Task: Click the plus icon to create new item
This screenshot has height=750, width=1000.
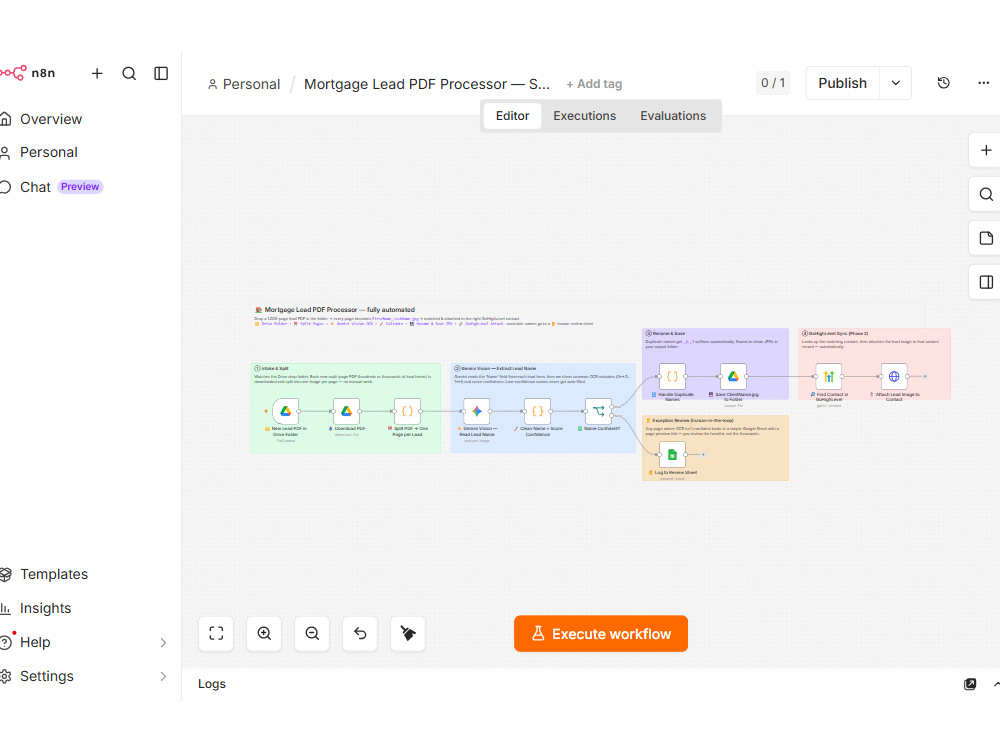Action: tap(97, 73)
